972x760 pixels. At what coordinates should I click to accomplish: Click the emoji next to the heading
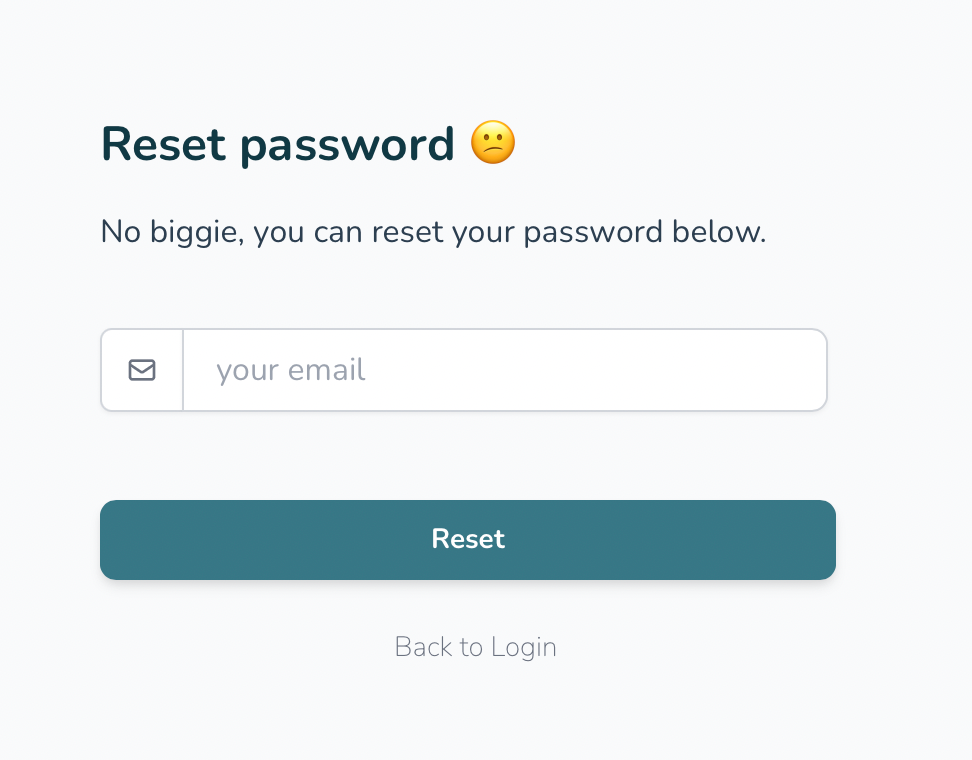click(493, 144)
